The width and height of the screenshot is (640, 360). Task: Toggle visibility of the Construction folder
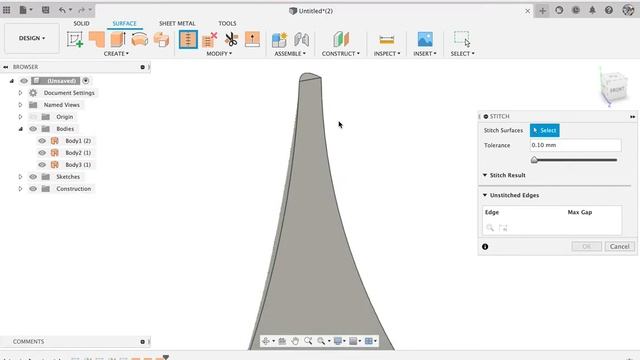point(33,189)
